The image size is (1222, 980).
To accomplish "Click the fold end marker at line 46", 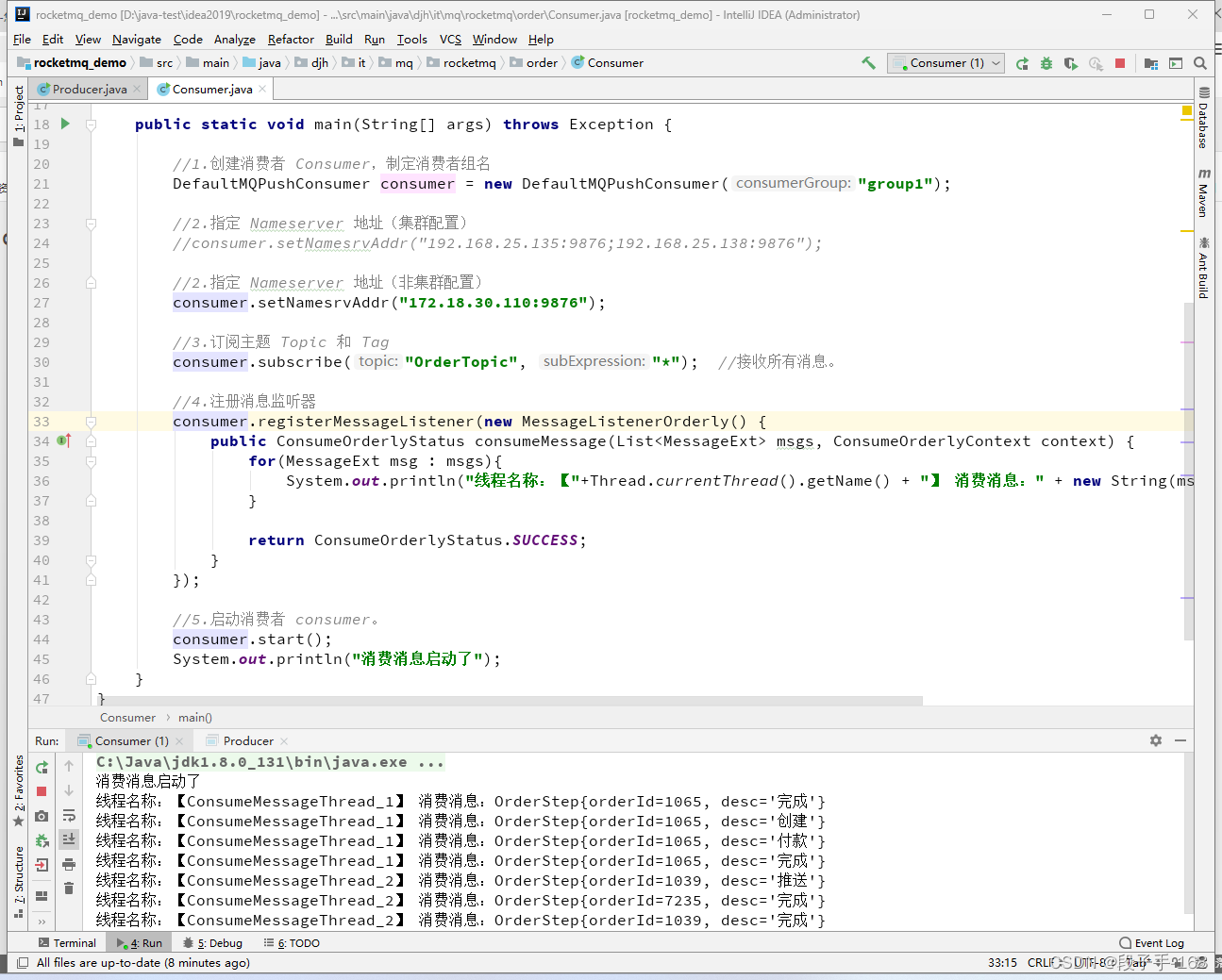I will [x=91, y=679].
